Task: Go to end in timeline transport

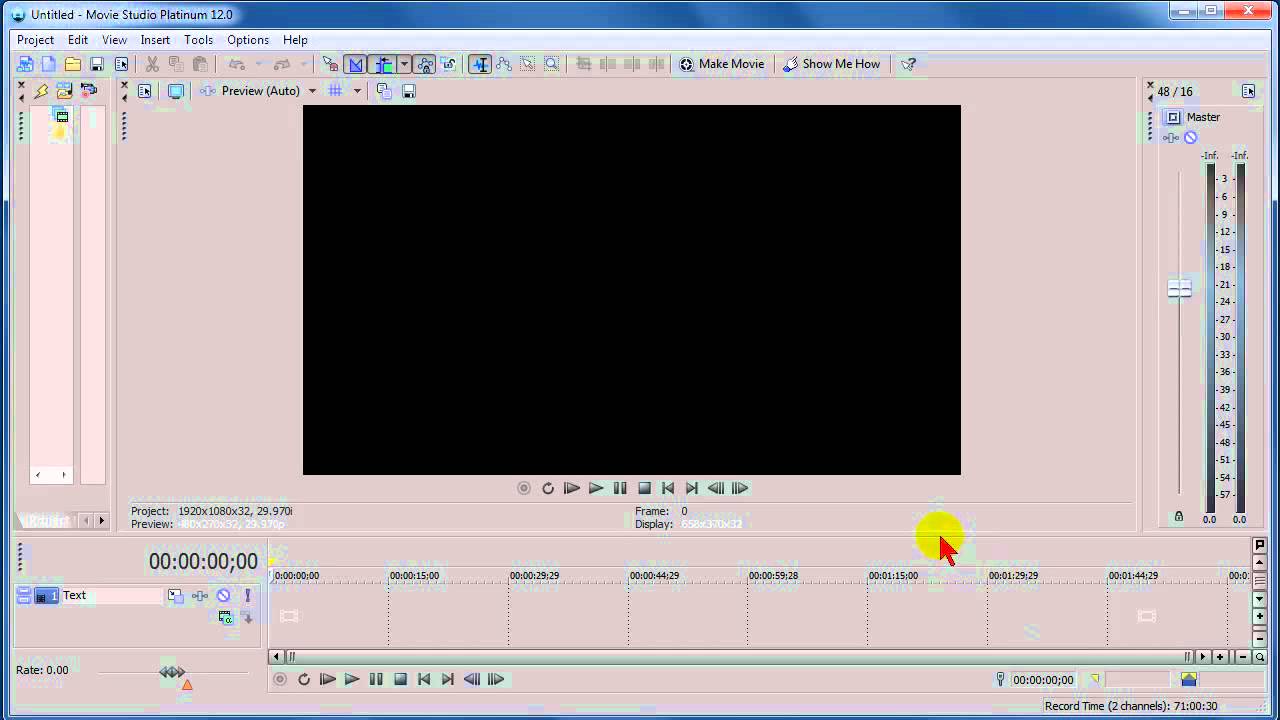Action: pyautogui.click(x=448, y=679)
